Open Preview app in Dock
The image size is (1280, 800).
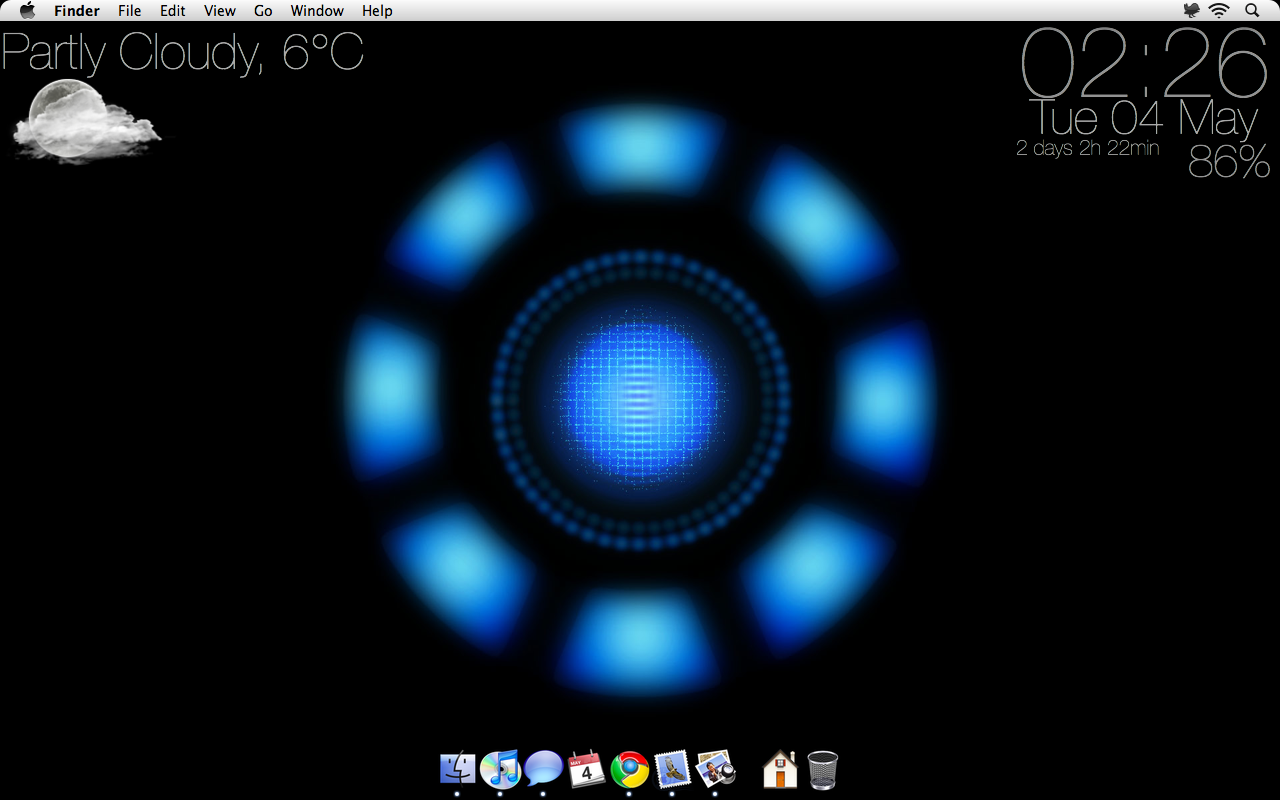(715, 768)
